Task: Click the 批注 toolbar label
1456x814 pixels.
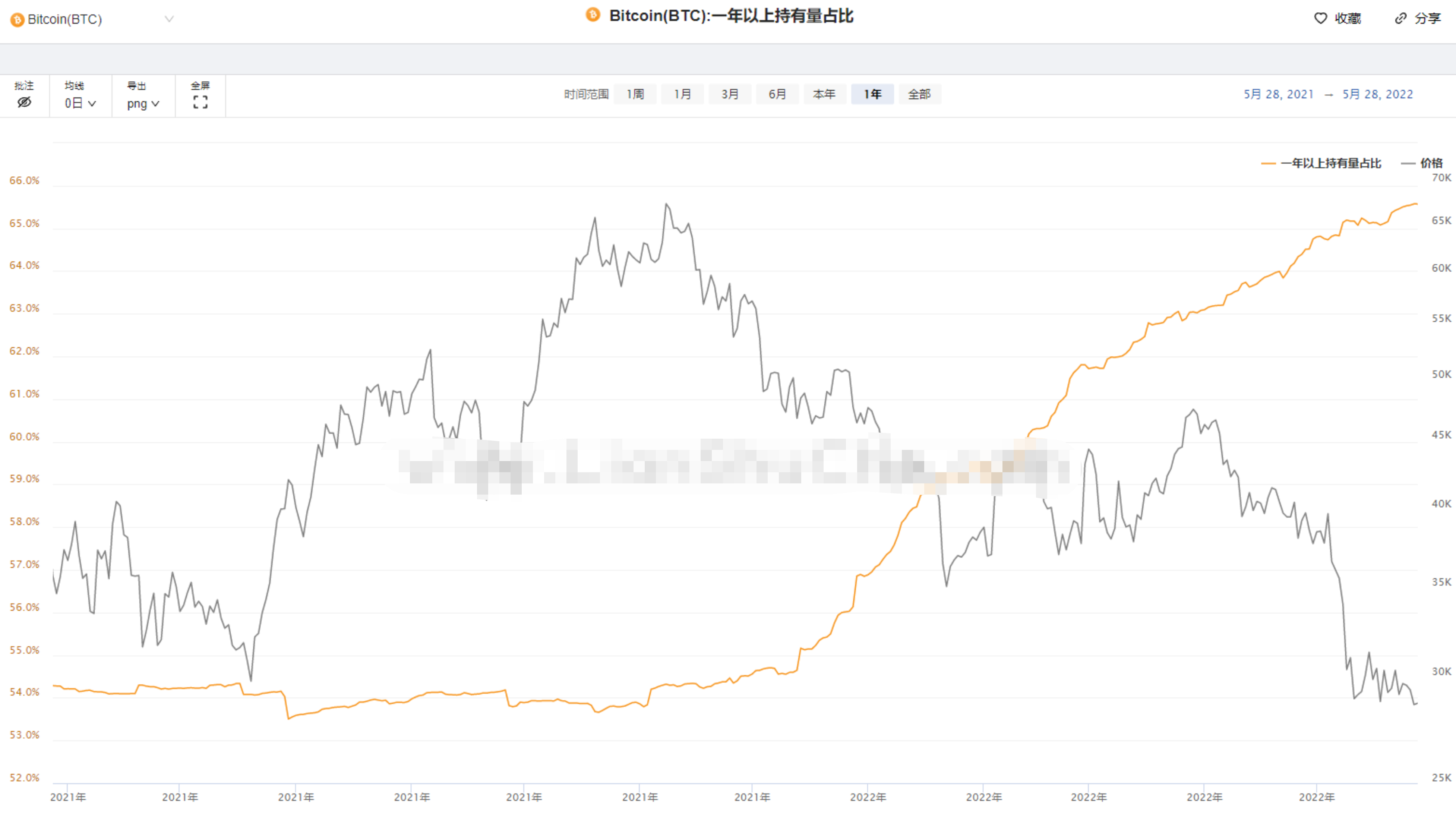Action: click(x=24, y=85)
